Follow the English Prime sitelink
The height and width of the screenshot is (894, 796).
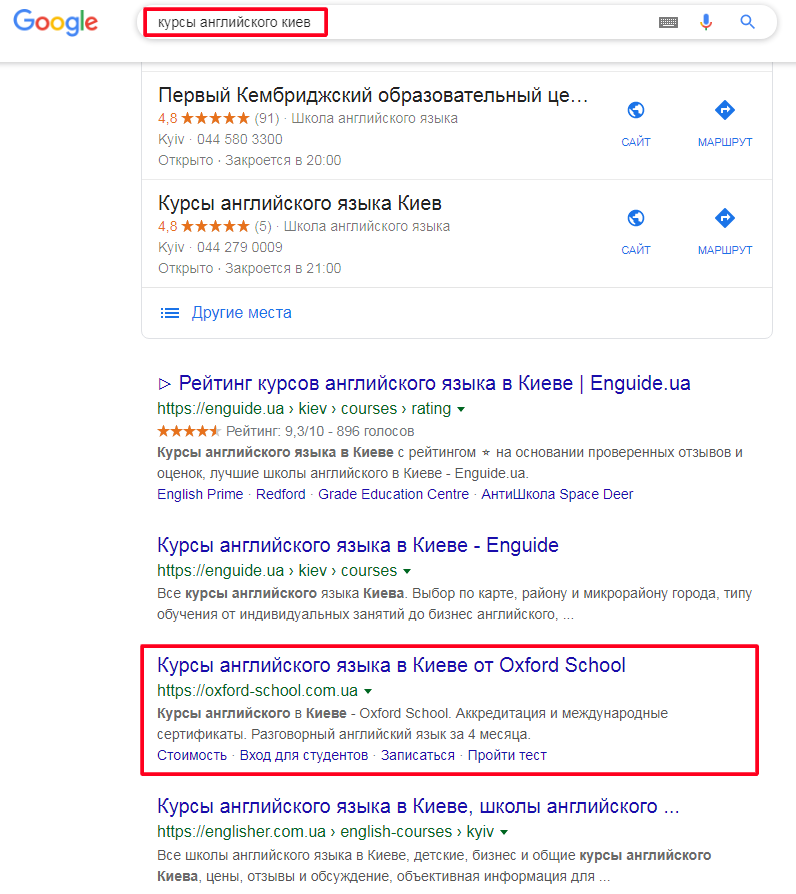[x=200, y=494]
